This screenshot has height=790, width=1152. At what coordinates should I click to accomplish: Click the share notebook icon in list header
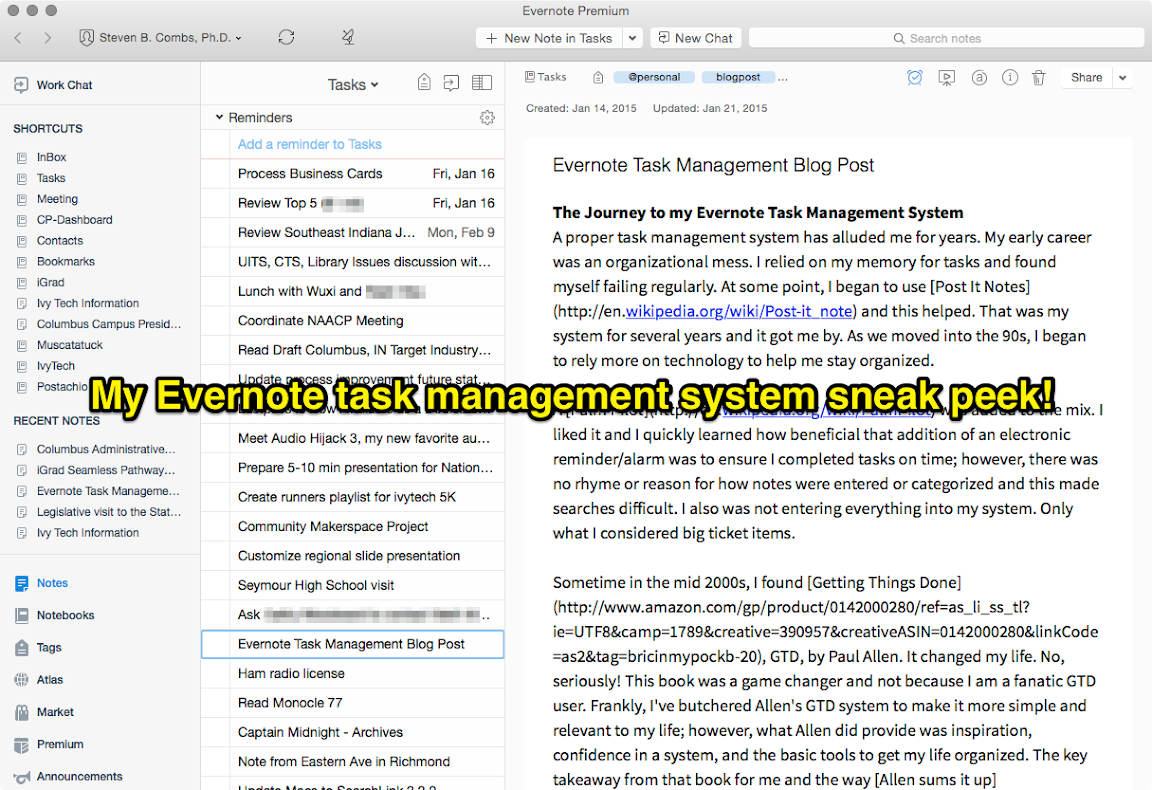click(451, 83)
